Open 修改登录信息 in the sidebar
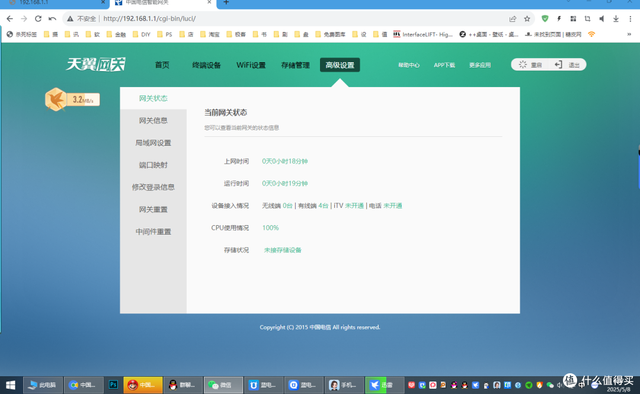The image size is (640, 394). 153,187
